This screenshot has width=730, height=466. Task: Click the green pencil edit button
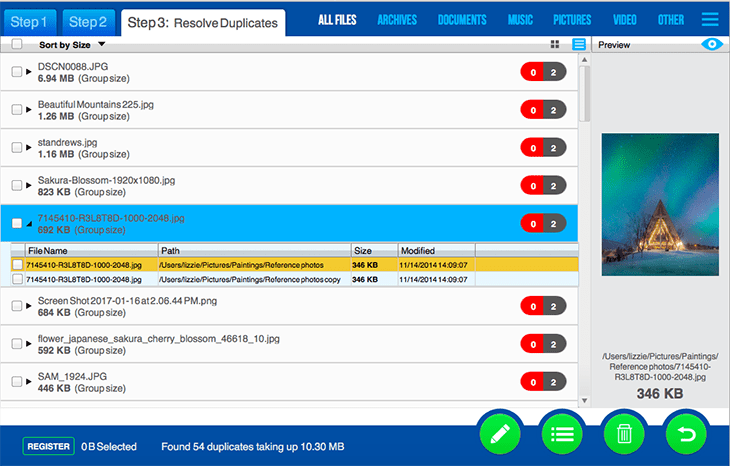tap(500, 434)
